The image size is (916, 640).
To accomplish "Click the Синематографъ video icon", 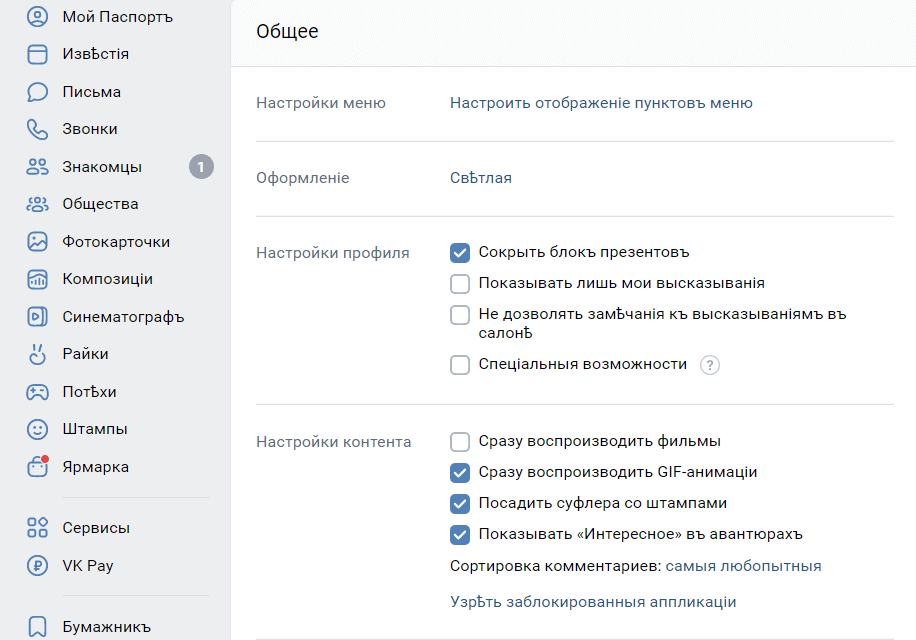I will pyautogui.click(x=37, y=317).
